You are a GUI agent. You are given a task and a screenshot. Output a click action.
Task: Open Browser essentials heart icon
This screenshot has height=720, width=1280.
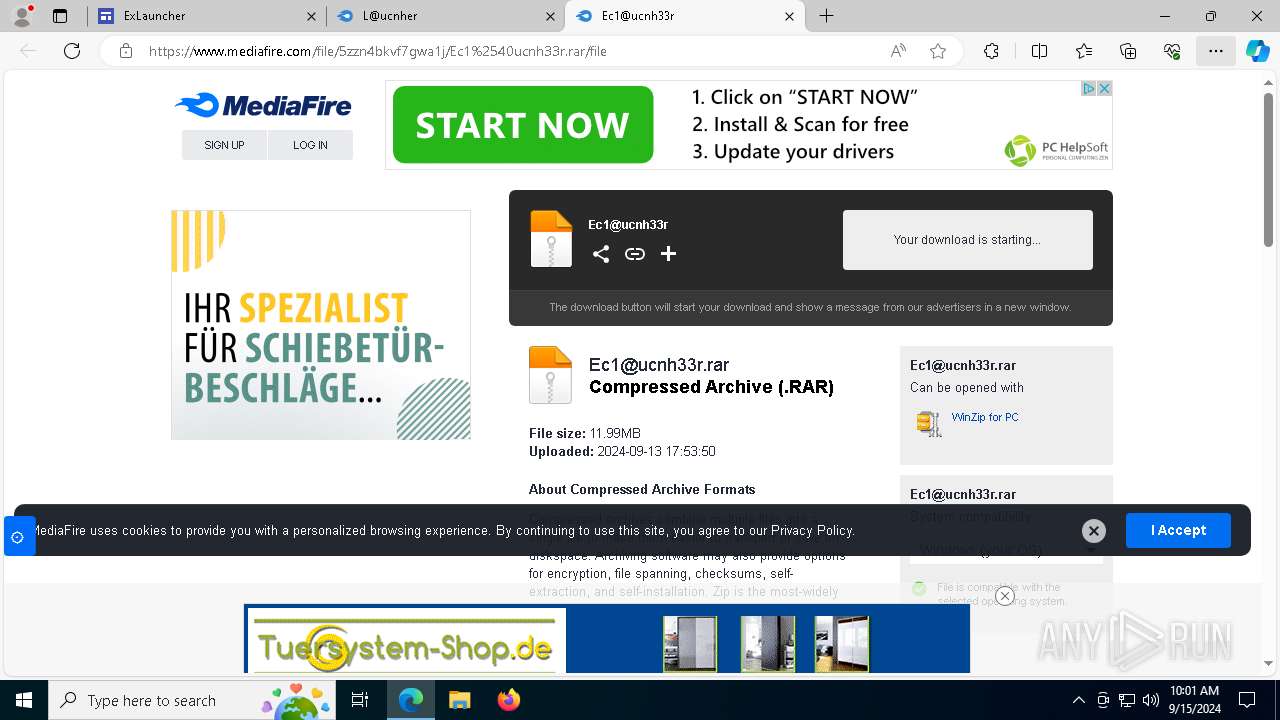pyautogui.click(x=1172, y=51)
